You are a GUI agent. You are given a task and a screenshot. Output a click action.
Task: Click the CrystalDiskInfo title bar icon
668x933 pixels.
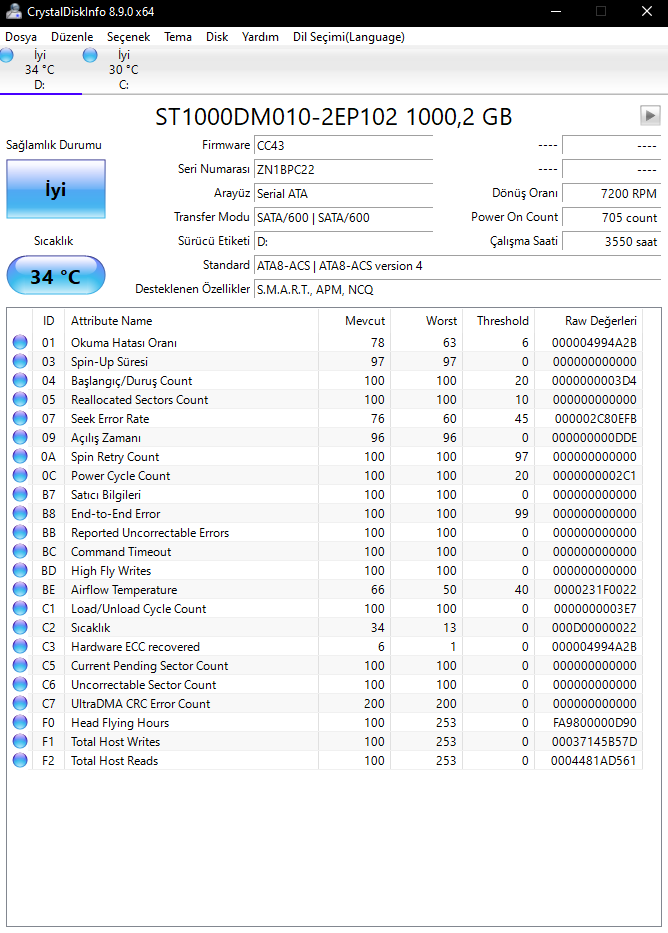pyautogui.click(x=13, y=11)
